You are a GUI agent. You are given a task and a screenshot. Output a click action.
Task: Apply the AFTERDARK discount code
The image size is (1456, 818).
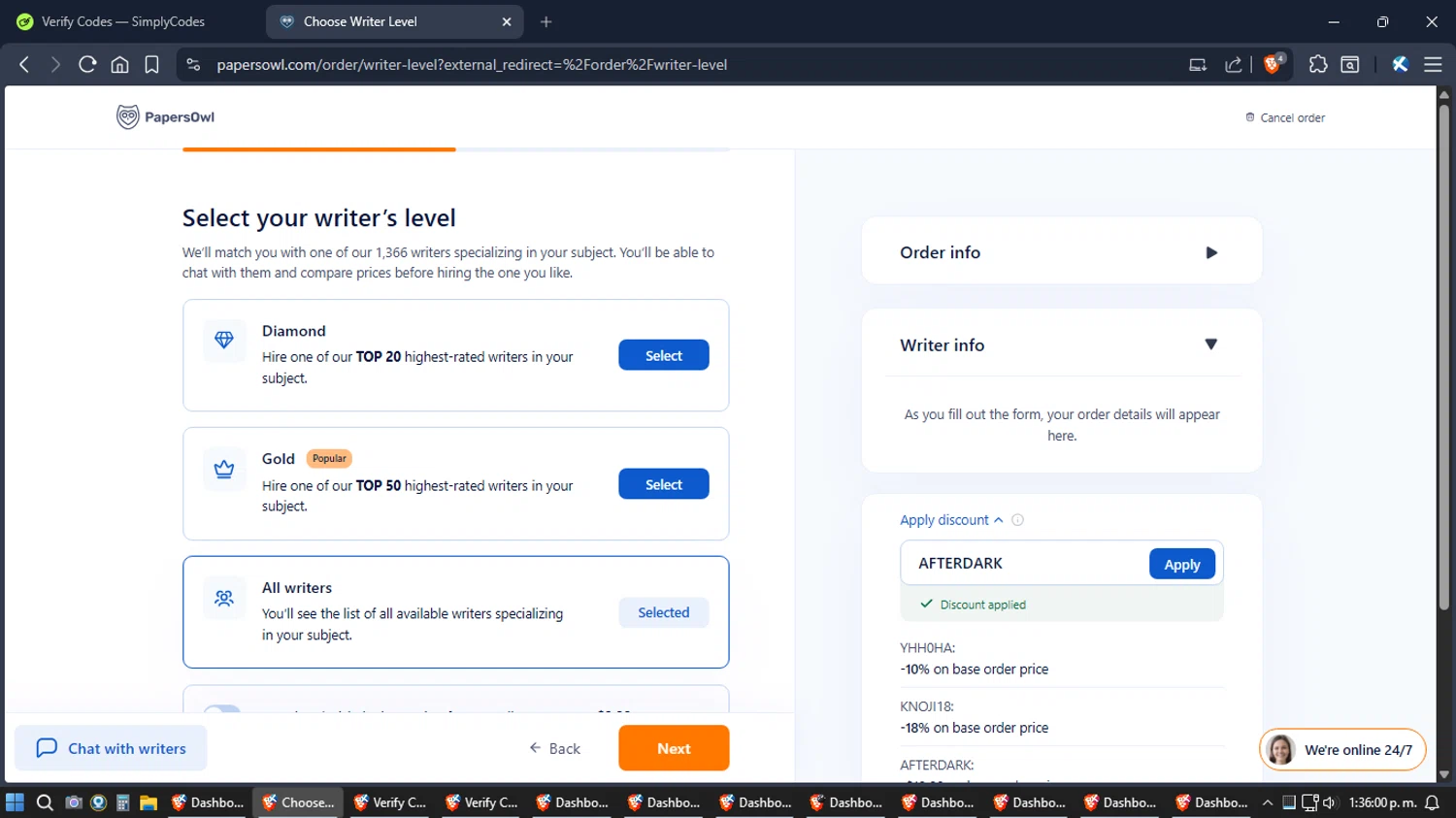point(1182,564)
